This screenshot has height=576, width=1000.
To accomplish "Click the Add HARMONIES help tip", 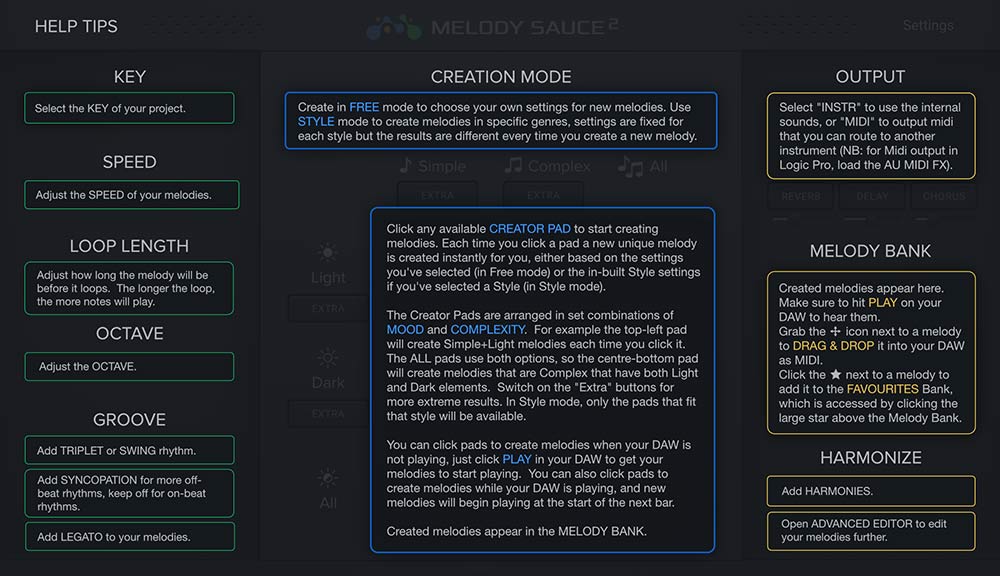I will (871, 491).
